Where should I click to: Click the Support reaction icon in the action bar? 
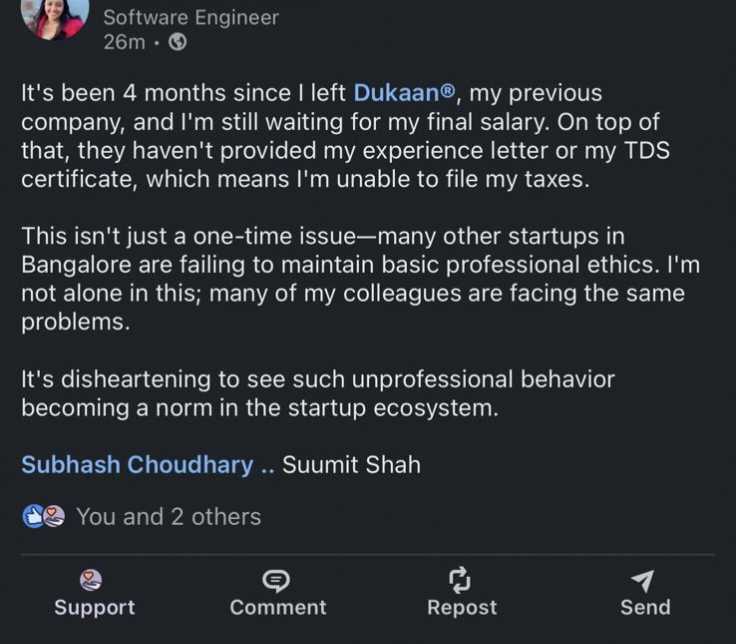tap(93, 580)
